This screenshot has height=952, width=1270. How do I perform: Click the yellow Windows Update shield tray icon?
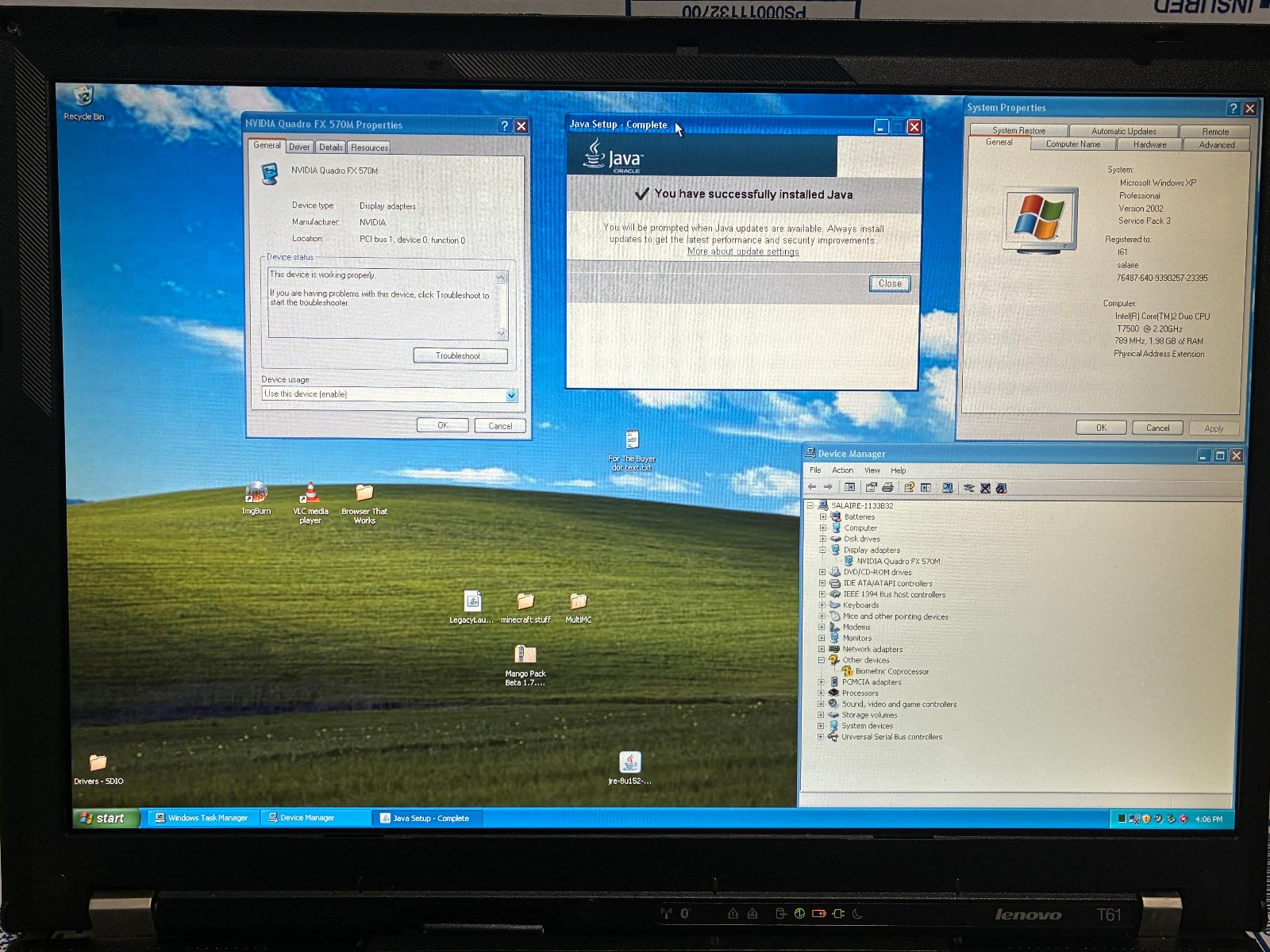point(1146,819)
